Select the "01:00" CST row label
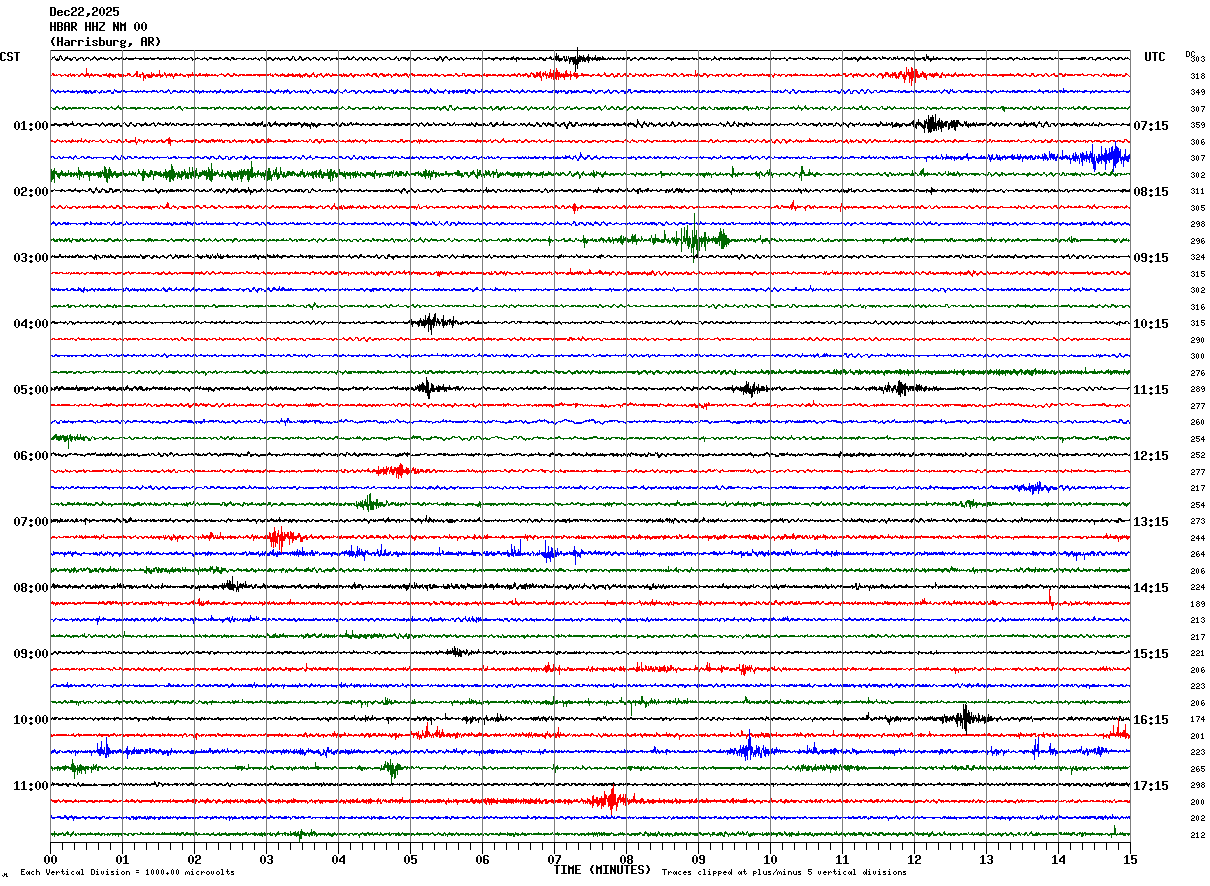 (31, 126)
